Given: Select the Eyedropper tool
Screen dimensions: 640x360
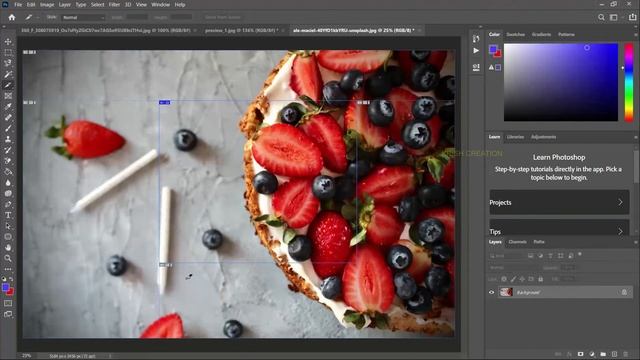Looking at the screenshot, I should tap(8, 107).
